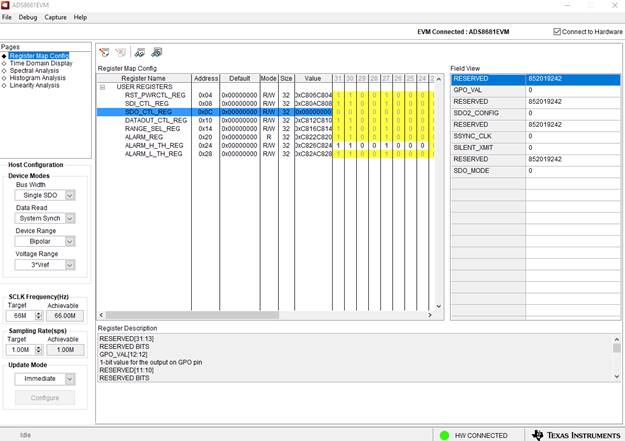Click the Address column header
Screen dimensions: 625x441
[x=206, y=79]
